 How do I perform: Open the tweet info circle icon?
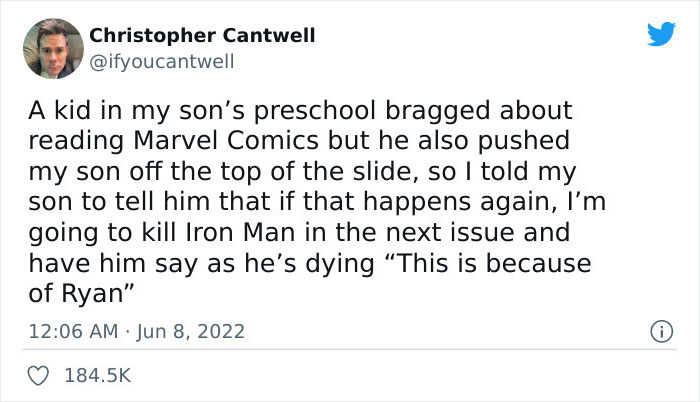click(658, 330)
